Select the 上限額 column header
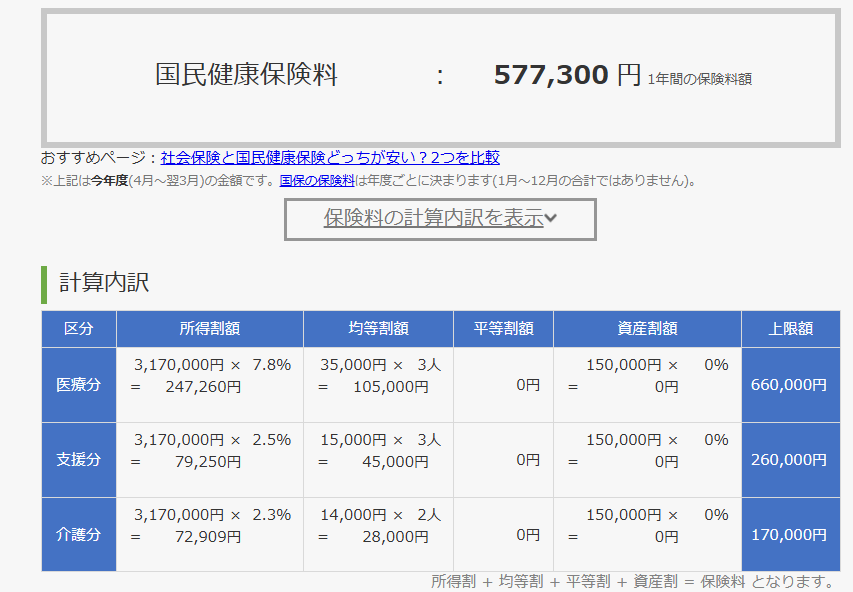Viewport: 853px width, 592px height. 790,328
